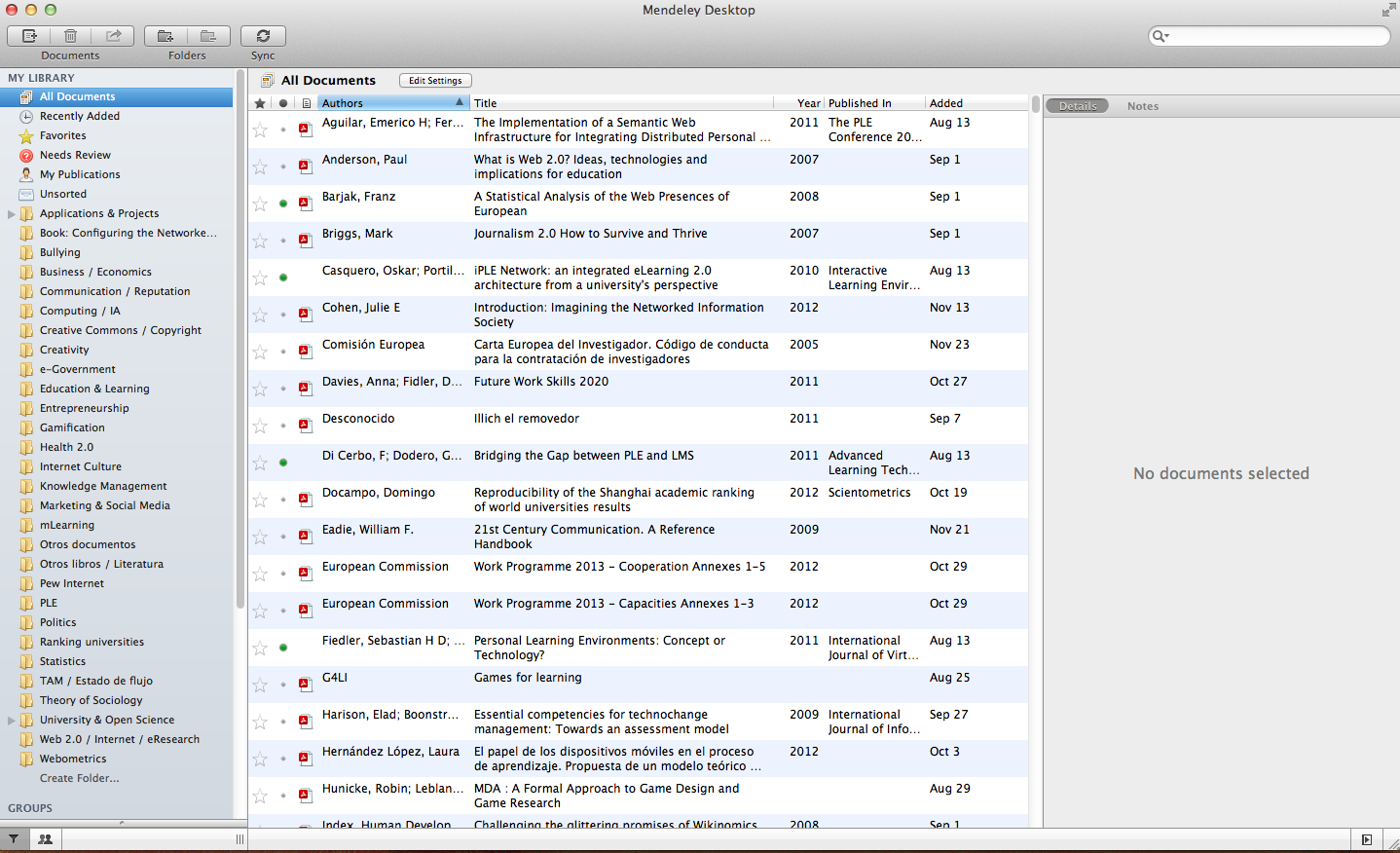Screen dimensions: 1400x853
Task: Open PDF icon for Aguilar, Emerico H
Action: 305,129
